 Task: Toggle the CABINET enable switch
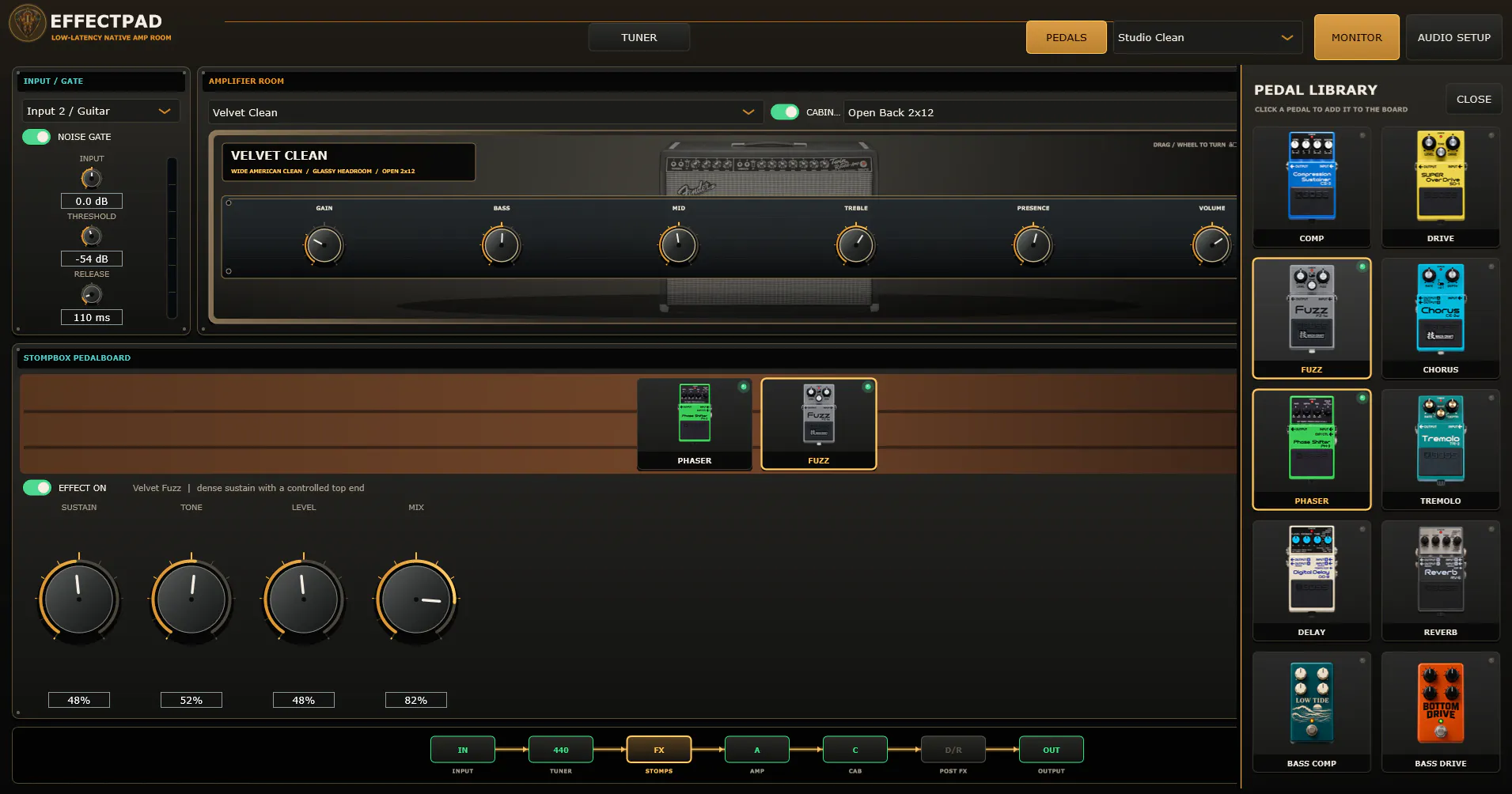click(785, 112)
